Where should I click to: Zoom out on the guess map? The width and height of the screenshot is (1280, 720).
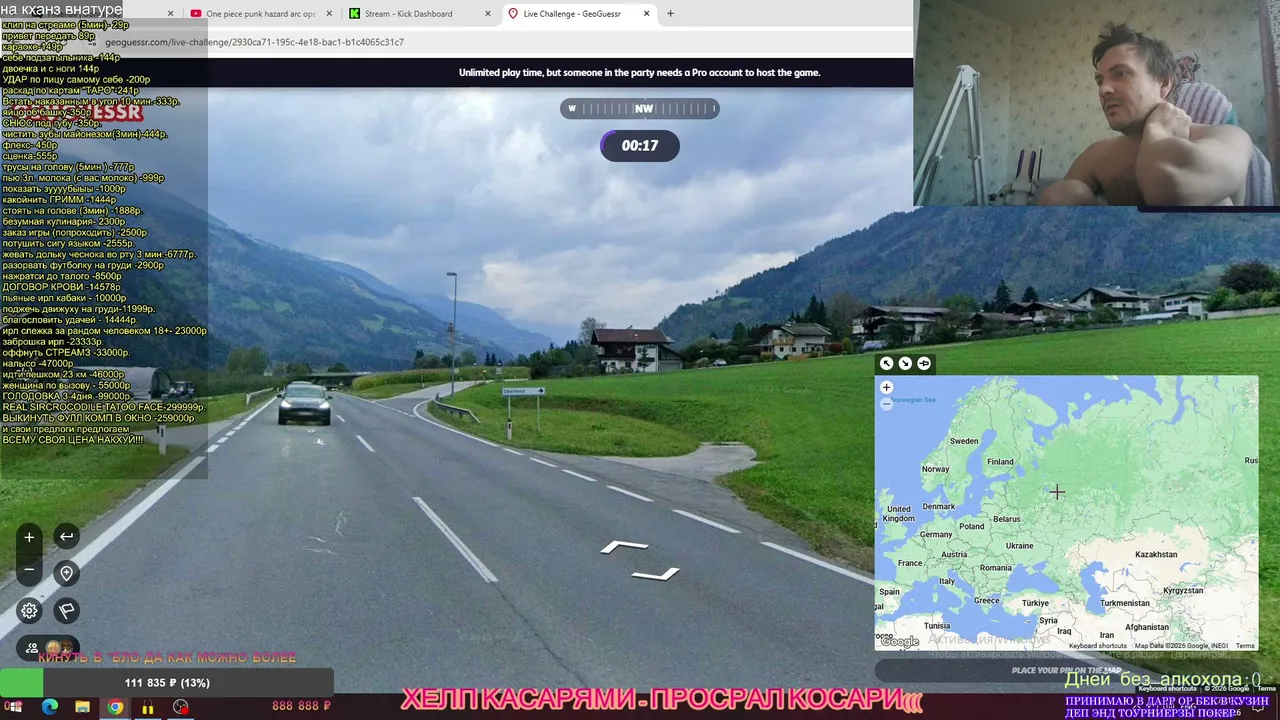(x=886, y=404)
